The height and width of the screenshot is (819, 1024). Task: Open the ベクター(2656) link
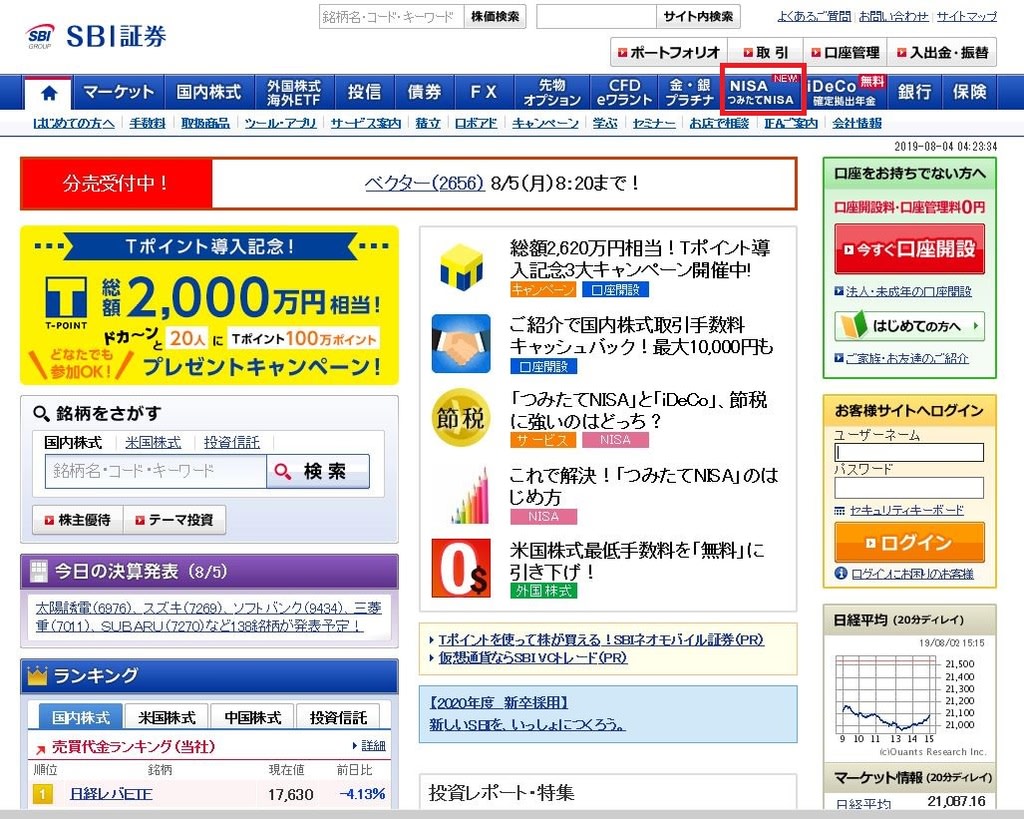pos(424,183)
